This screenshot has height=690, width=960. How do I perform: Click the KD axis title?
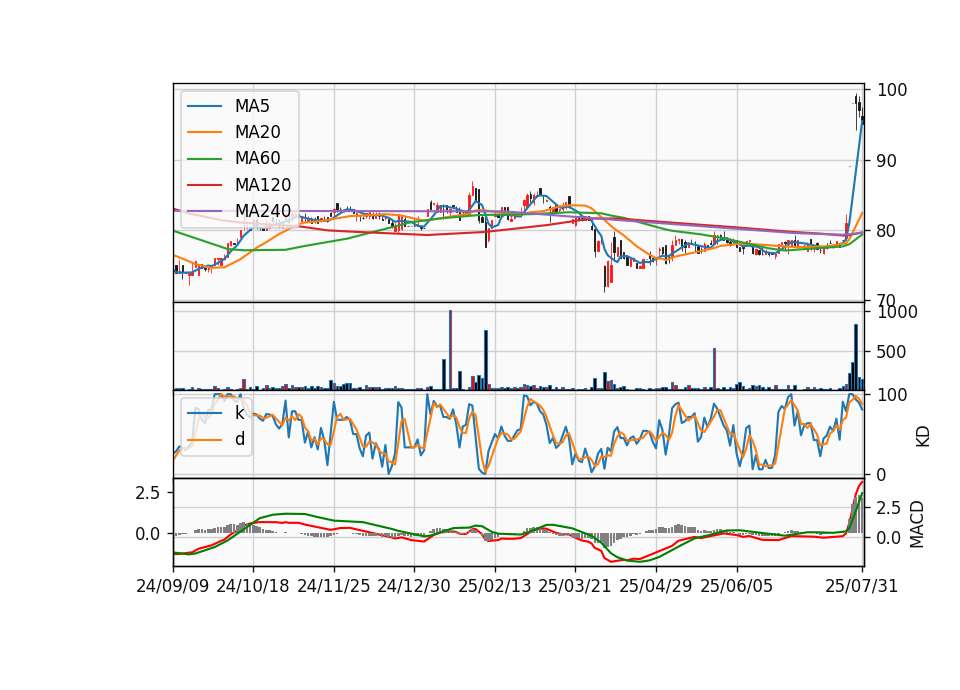pyautogui.click(x=923, y=437)
